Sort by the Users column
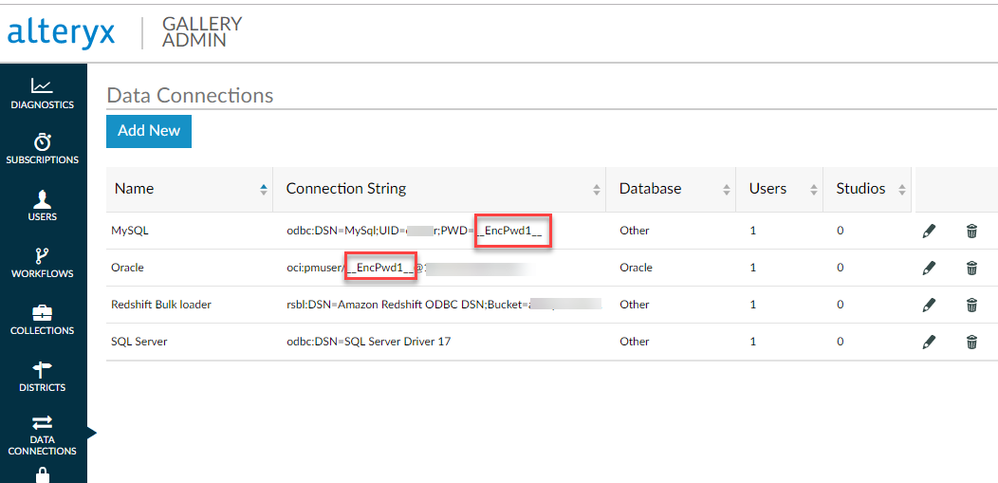The height and width of the screenshot is (483, 998). click(x=781, y=189)
